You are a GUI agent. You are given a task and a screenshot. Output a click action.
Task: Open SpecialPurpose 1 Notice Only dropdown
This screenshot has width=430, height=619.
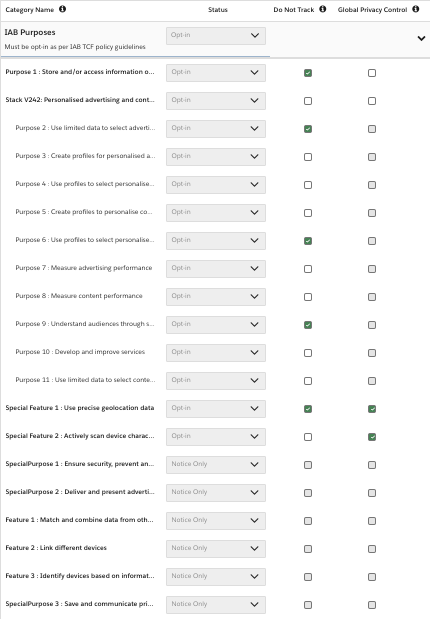216,465
